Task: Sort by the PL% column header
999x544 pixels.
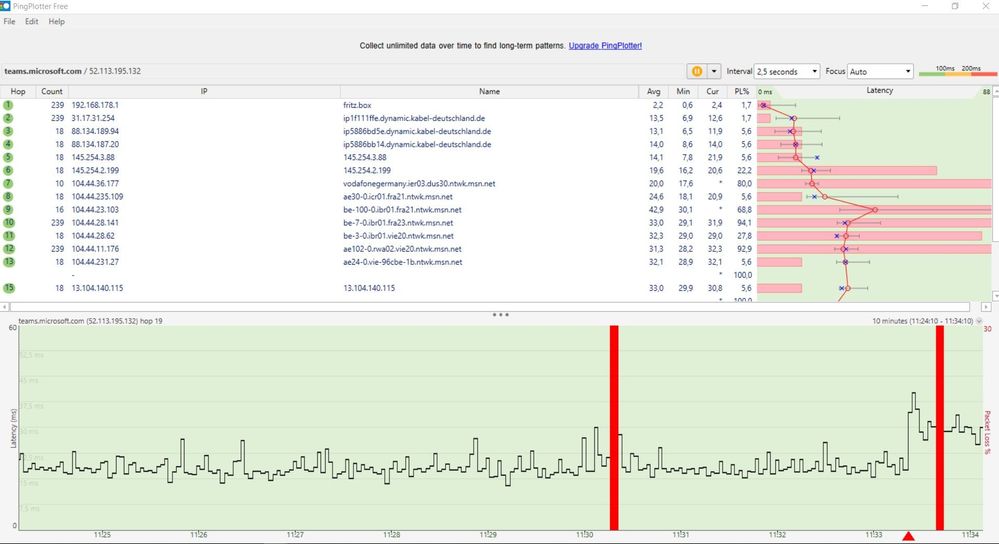Action: 742,92
